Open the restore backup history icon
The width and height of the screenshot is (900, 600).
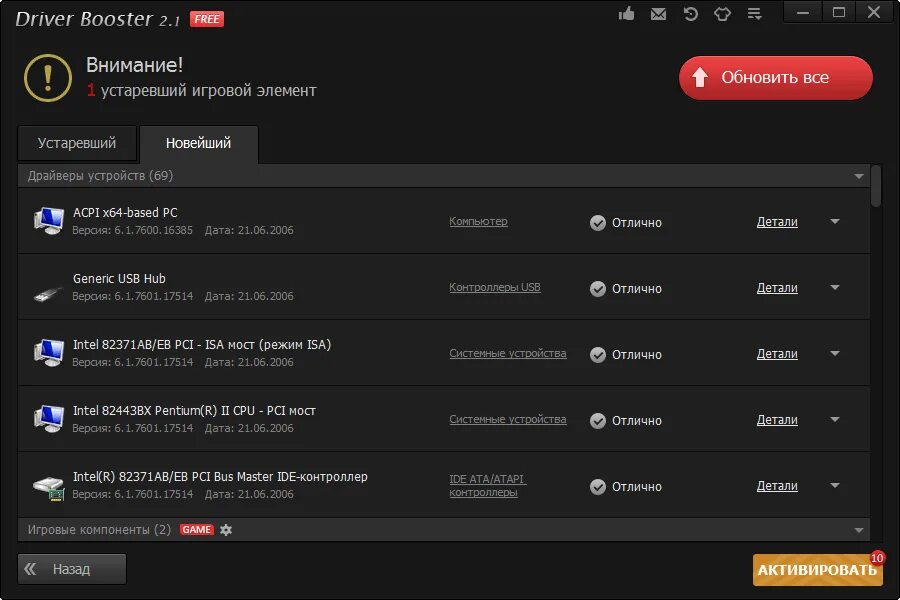click(690, 14)
